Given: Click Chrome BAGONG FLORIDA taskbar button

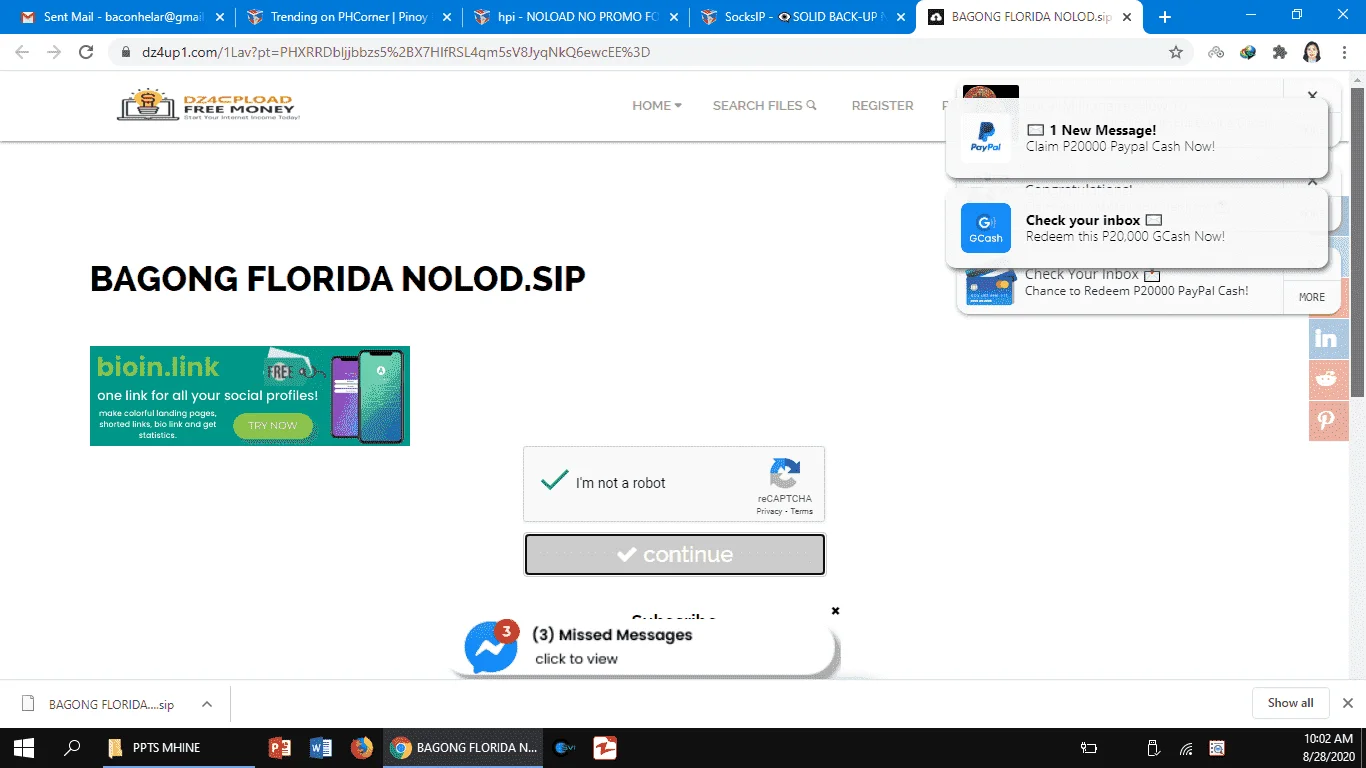Looking at the screenshot, I should [462, 747].
